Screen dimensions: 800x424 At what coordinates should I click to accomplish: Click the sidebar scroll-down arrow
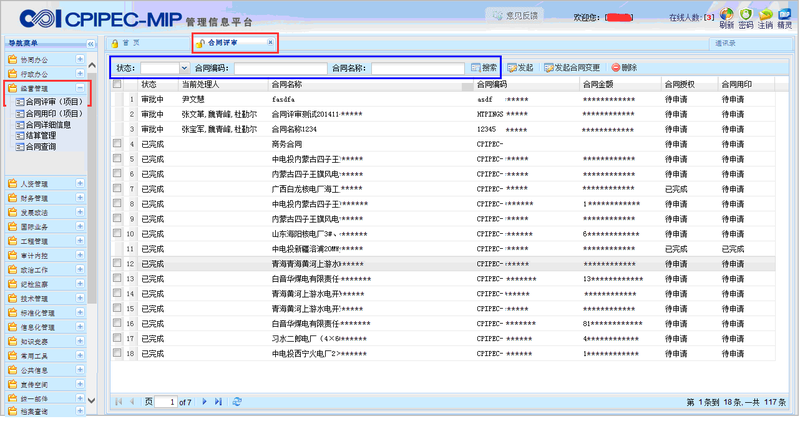point(92,401)
